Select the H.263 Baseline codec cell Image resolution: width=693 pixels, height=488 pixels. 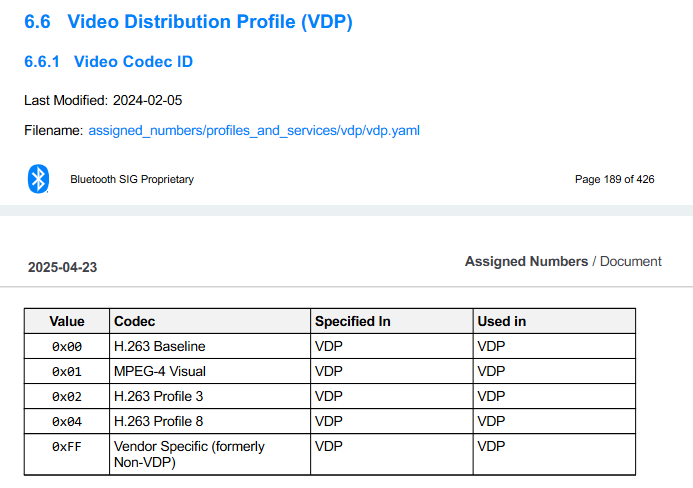pyautogui.click(x=210, y=346)
